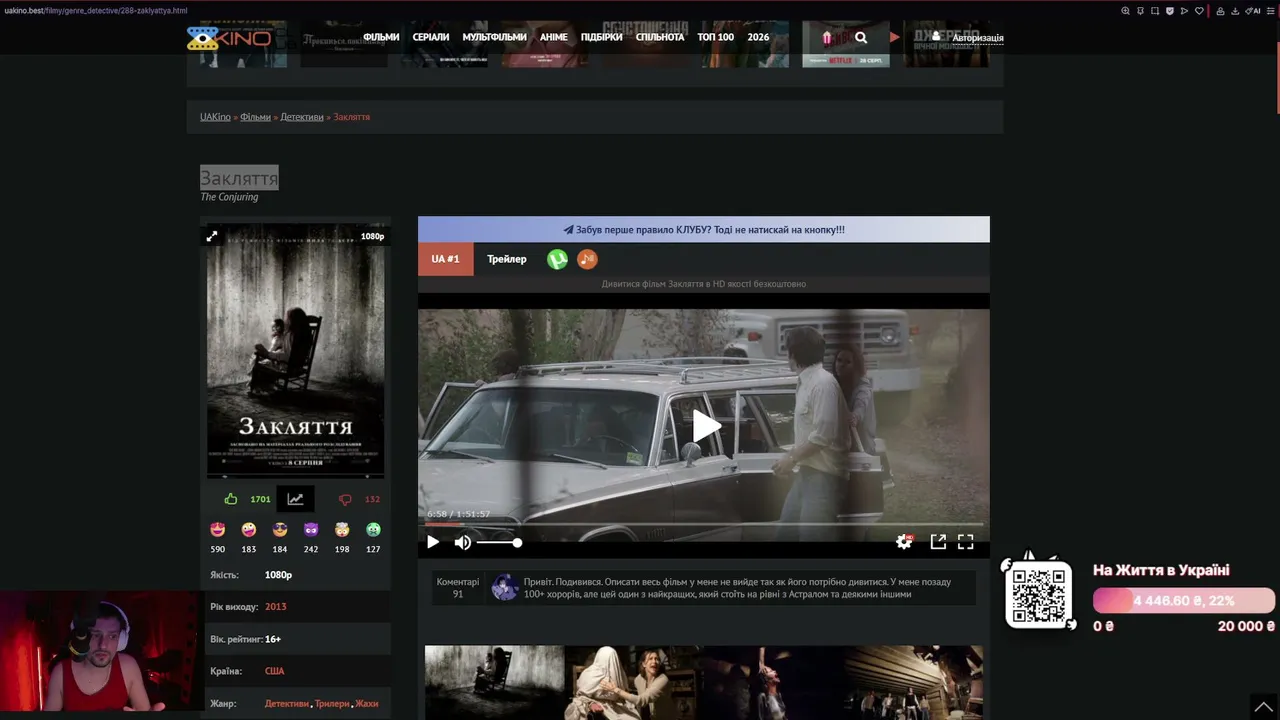Click browser heart favorites icon
Viewport: 1280px width, 720px height.
pyautogui.click(x=1199, y=11)
